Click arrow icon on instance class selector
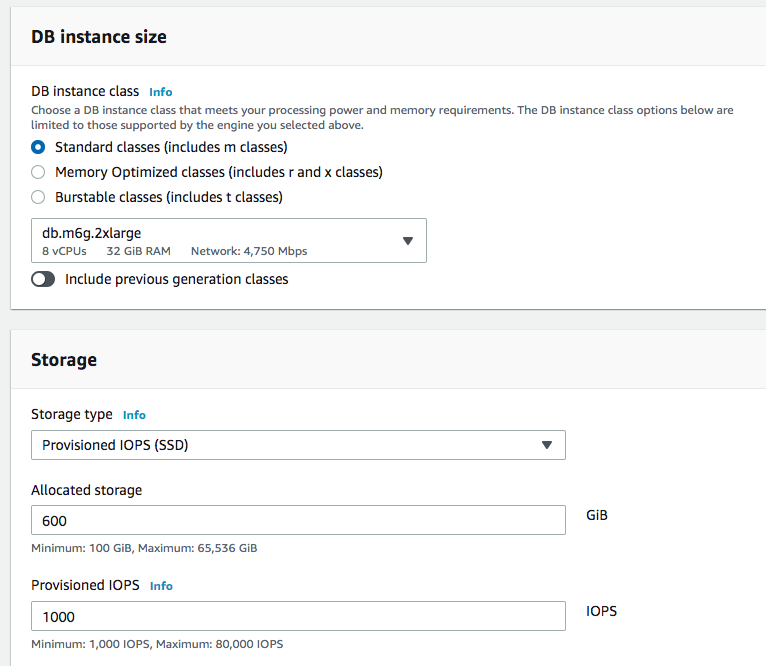This screenshot has width=766, height=666. [x=407, y=241]
